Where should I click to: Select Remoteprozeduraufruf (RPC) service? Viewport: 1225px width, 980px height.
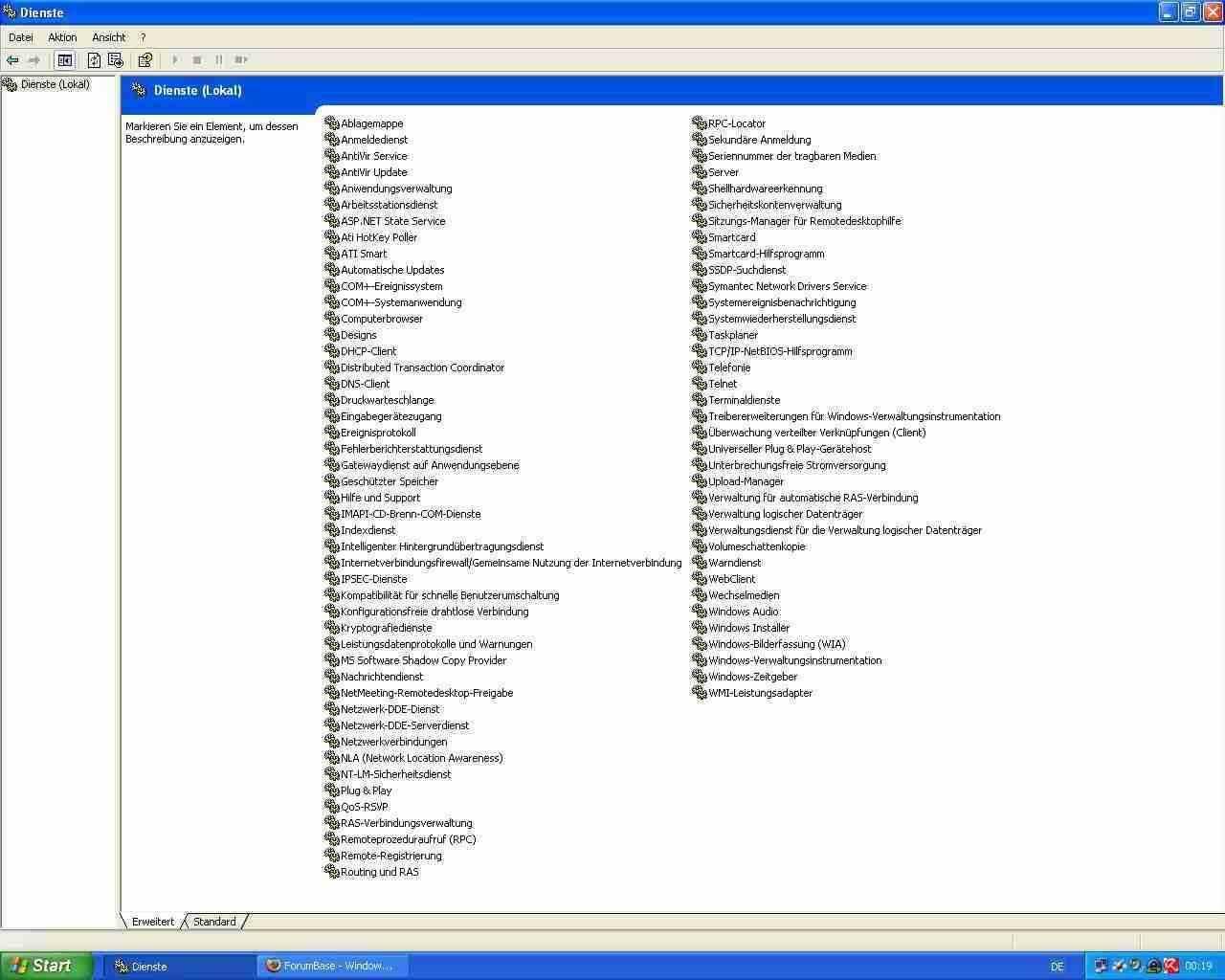(409, 839)
